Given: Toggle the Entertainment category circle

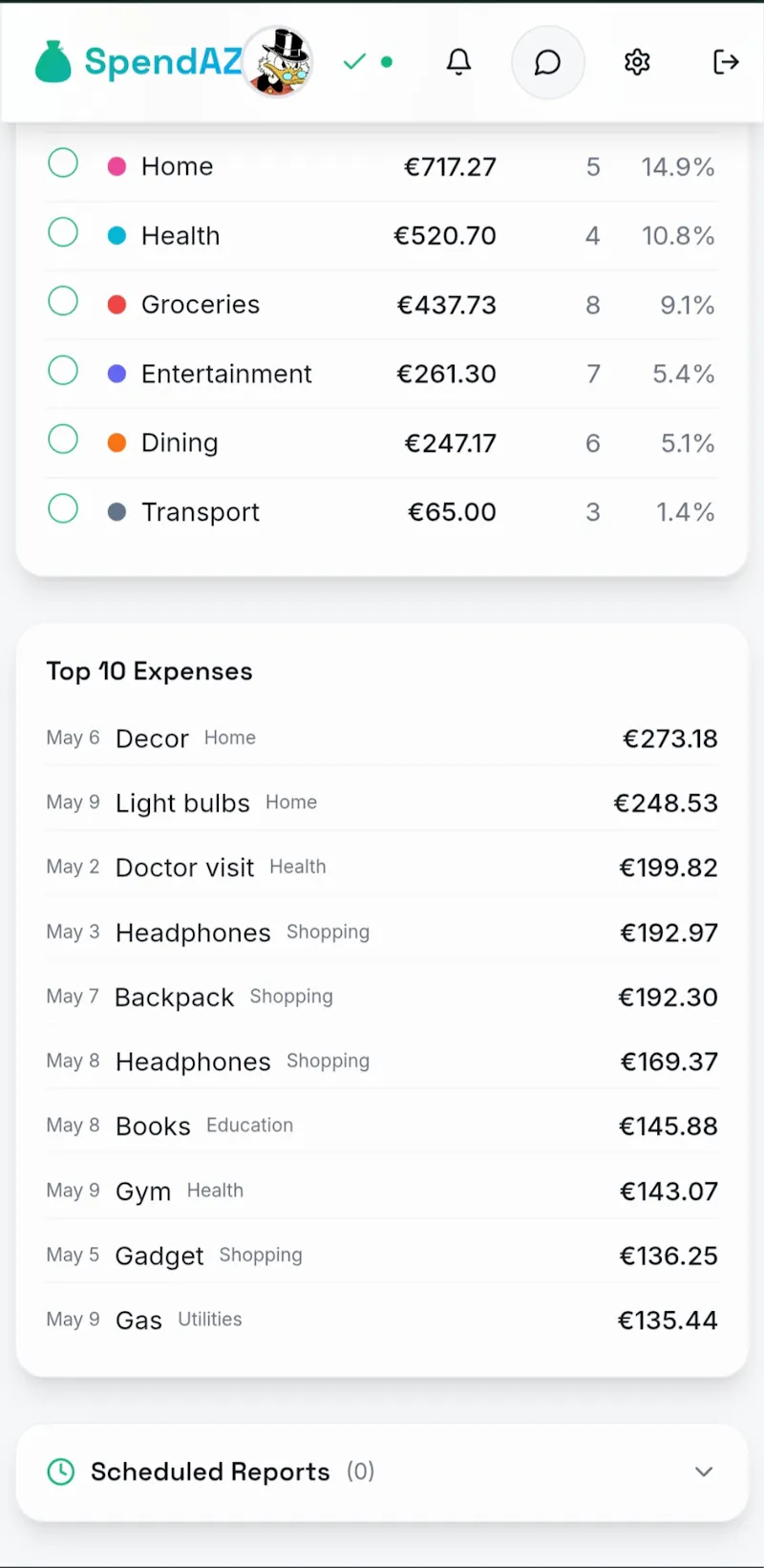Looking at the screenshot, I should [x=63, y=370].
